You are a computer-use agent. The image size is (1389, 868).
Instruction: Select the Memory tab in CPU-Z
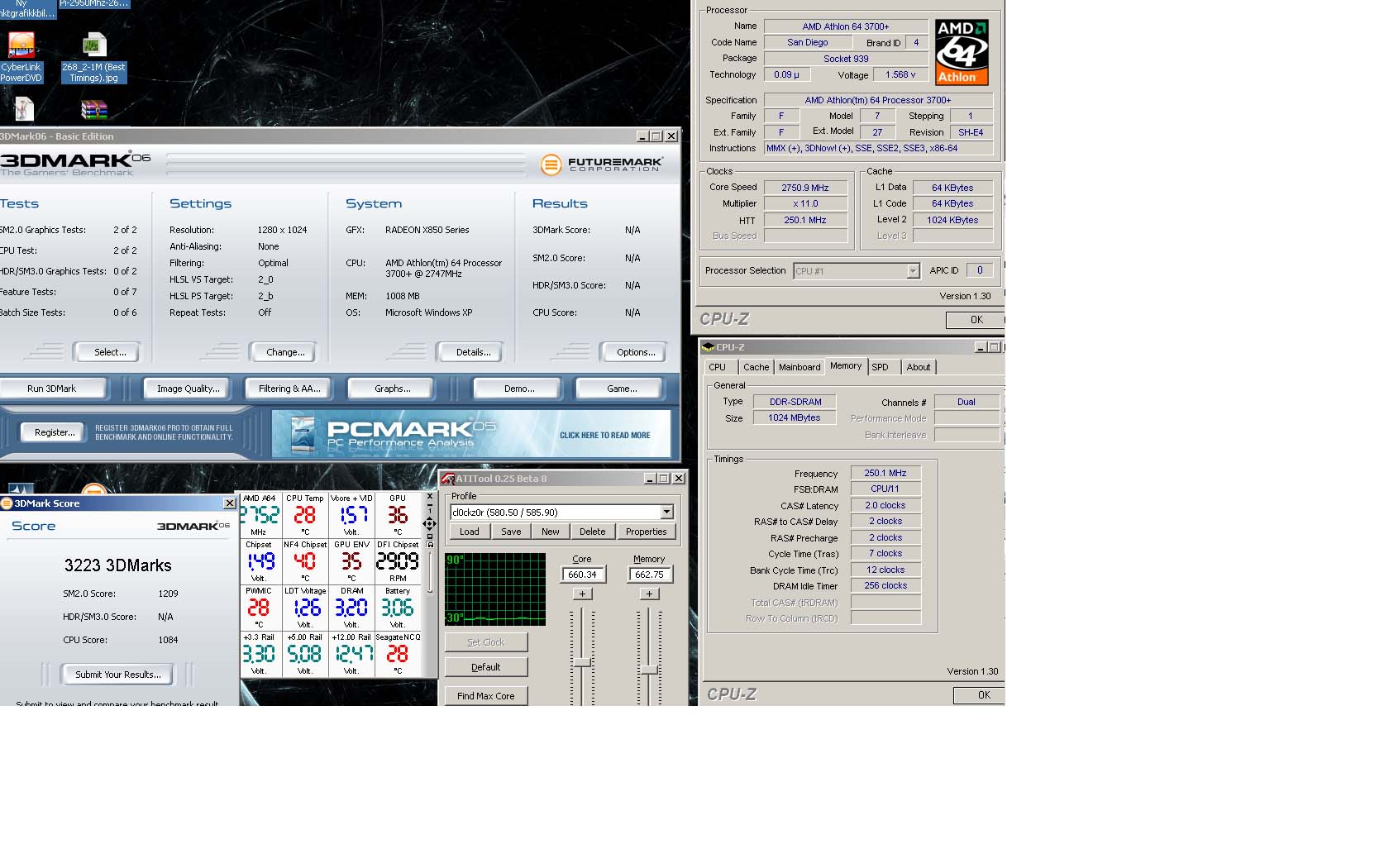tap(846, 365)
